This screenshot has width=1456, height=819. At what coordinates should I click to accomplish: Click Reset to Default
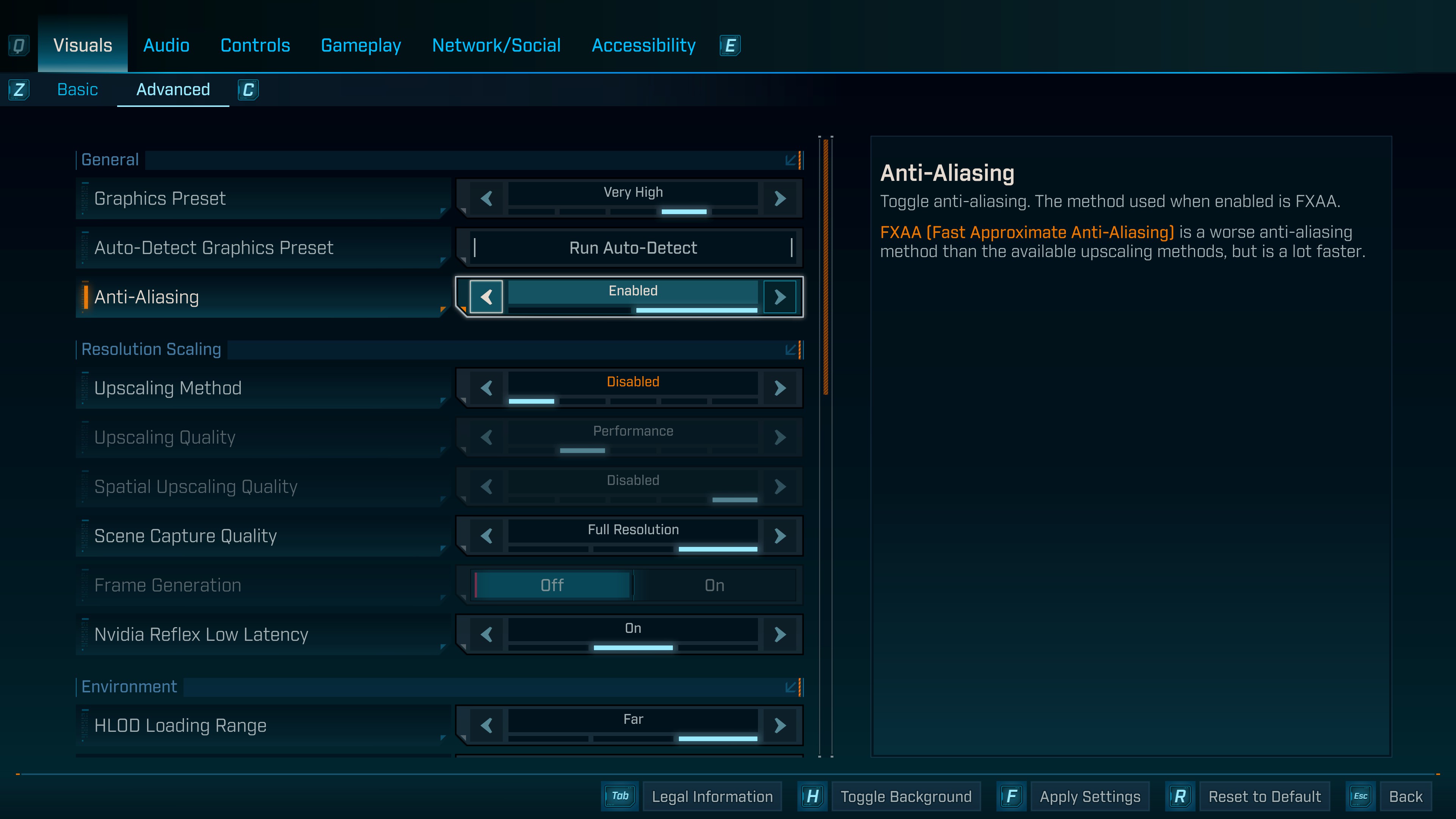1265,796
